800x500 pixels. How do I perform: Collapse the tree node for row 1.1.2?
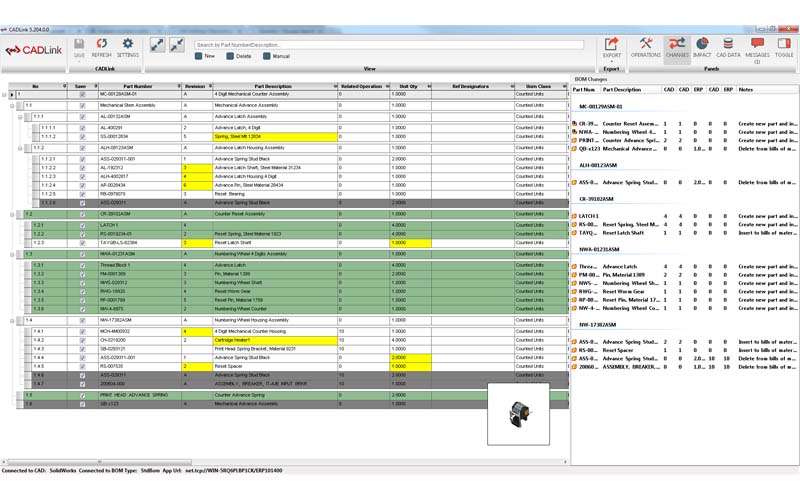coord(20,148)
